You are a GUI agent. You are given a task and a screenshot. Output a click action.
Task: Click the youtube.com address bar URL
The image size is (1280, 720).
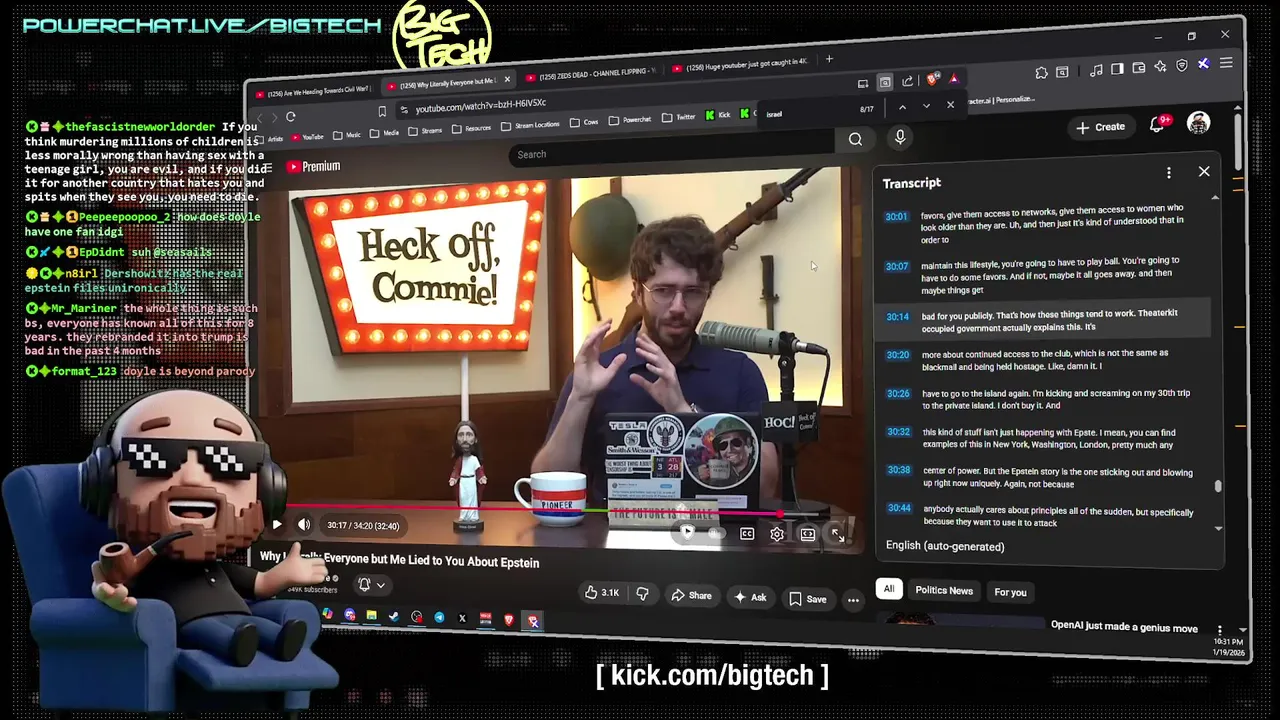click(x=481, y=105)
